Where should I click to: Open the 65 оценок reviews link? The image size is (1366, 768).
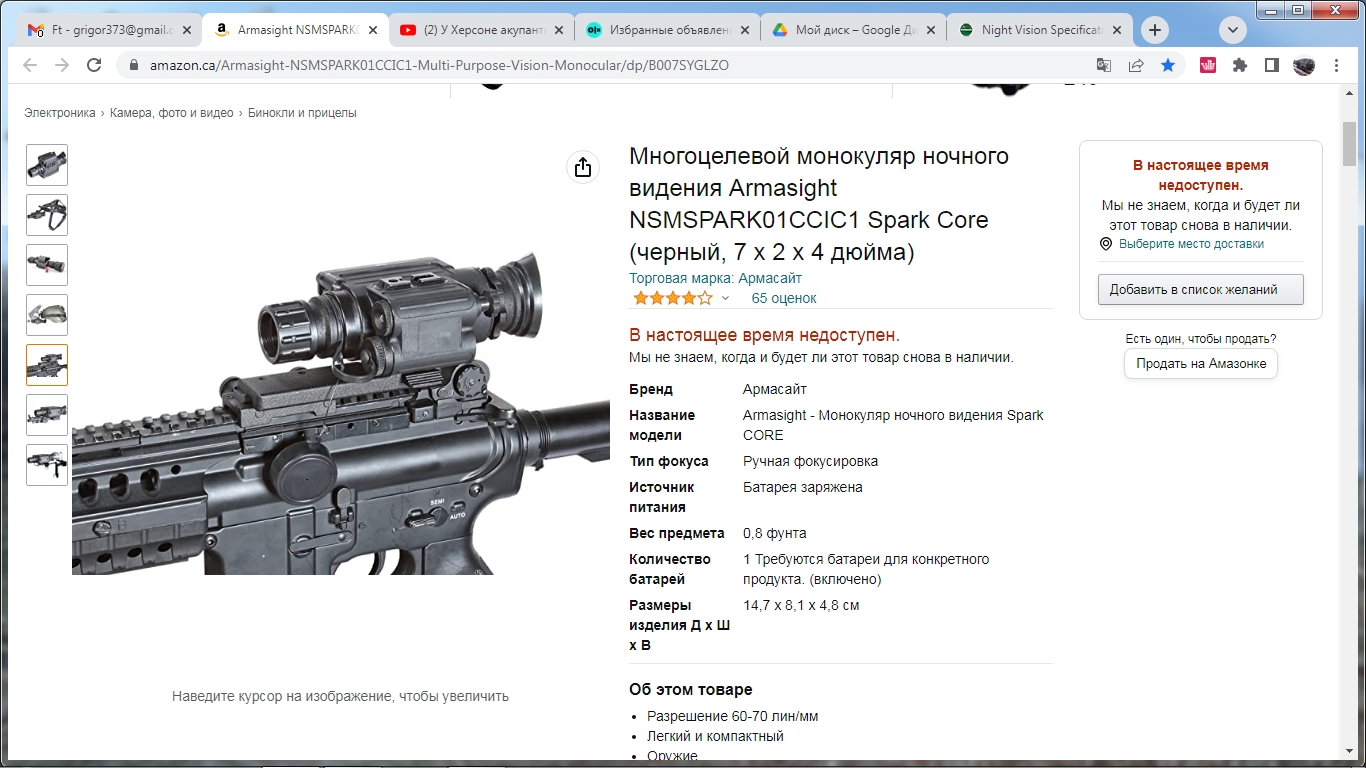click(784, 298)
